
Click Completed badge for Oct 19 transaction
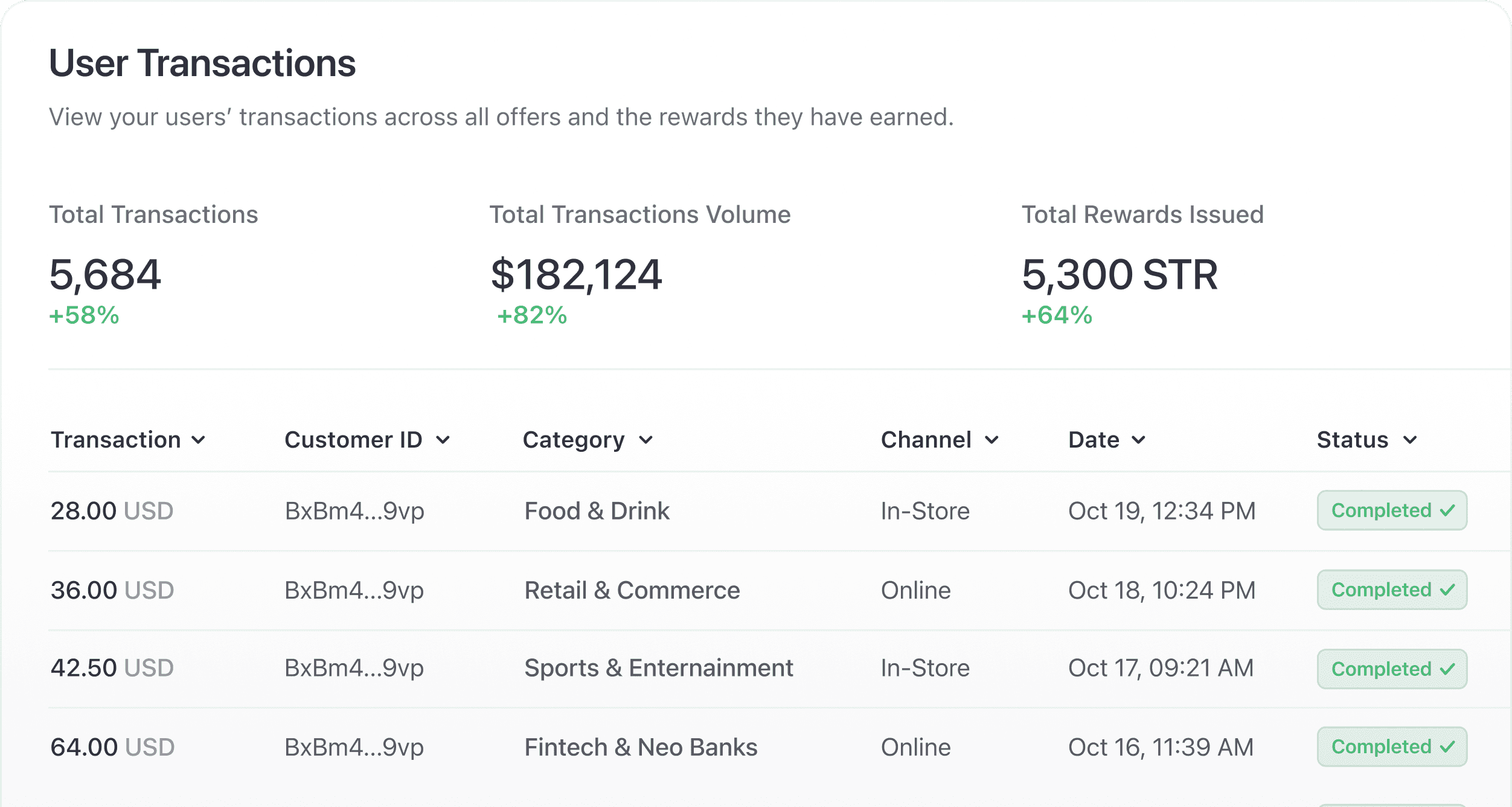[1392, 510]
